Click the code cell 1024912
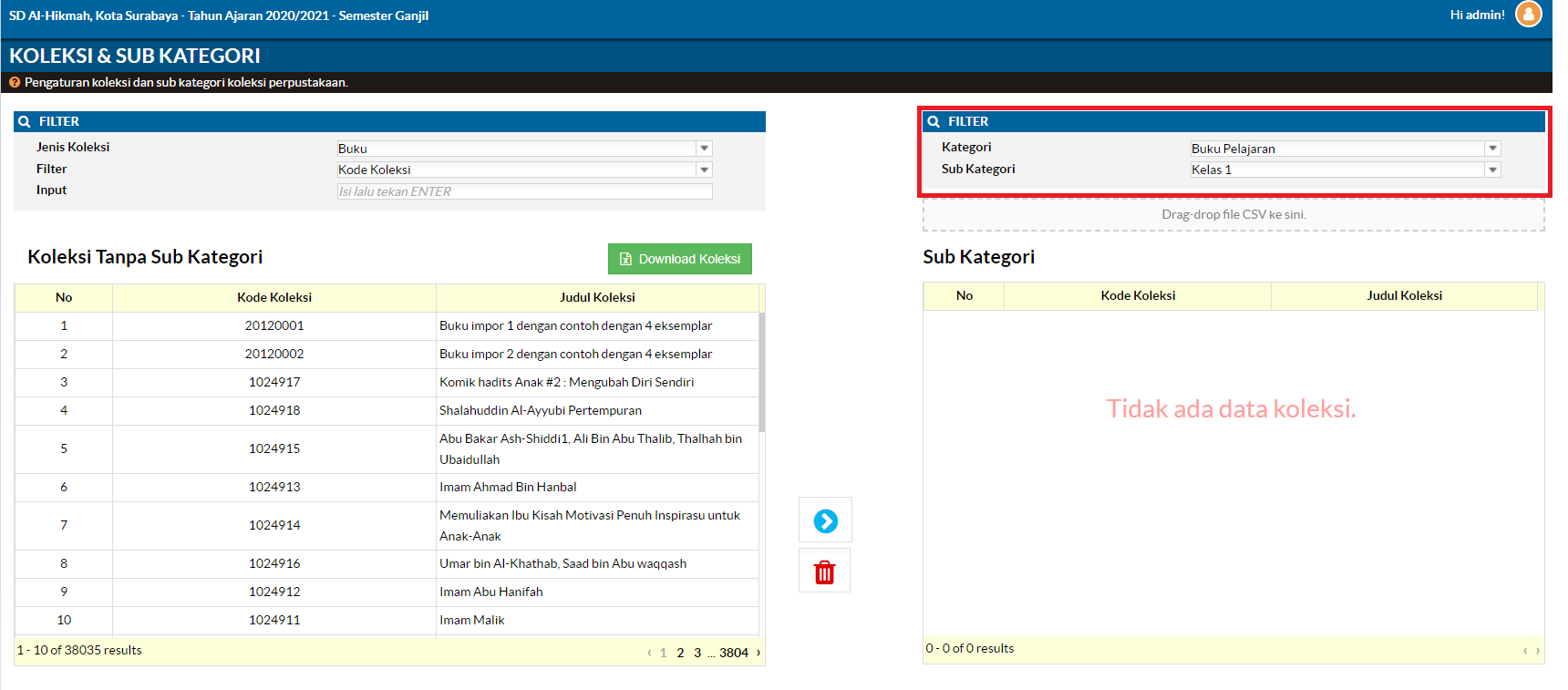This screenshot has height=690, width=1568. click(x=274, y=592)
